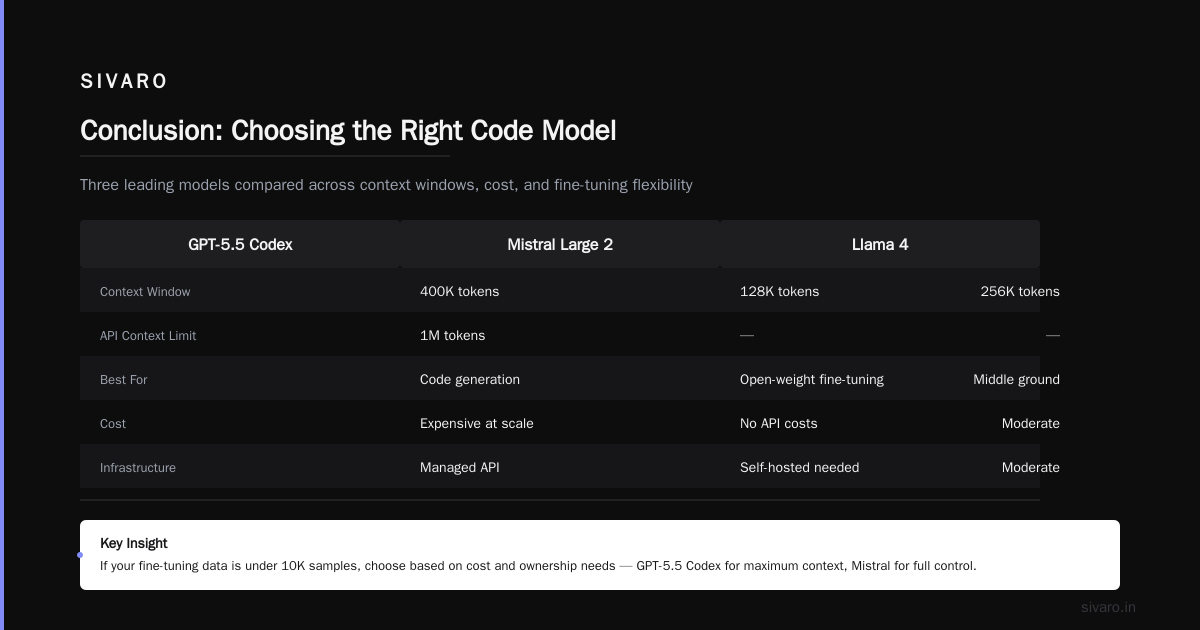The height and width of the screenshot is (630, 1200).
Task: Click the 400K tokens cell
Action: [x=459, y=292]
